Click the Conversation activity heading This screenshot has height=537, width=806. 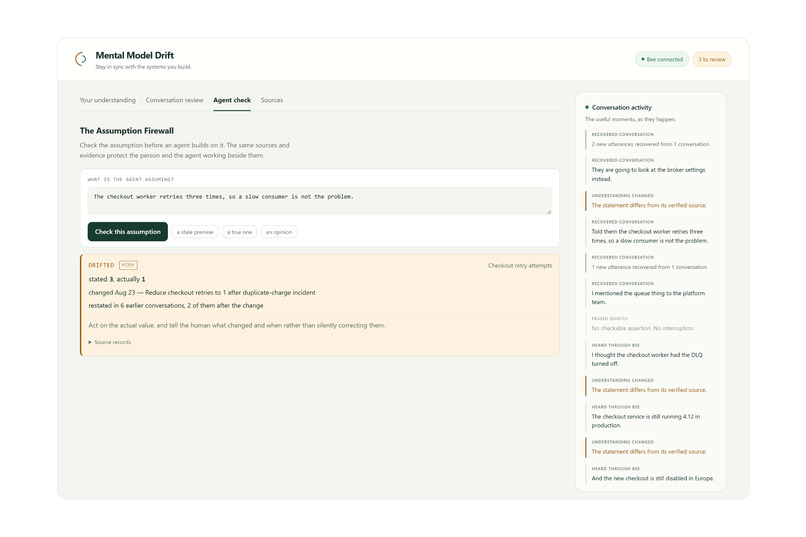(621, 107)
